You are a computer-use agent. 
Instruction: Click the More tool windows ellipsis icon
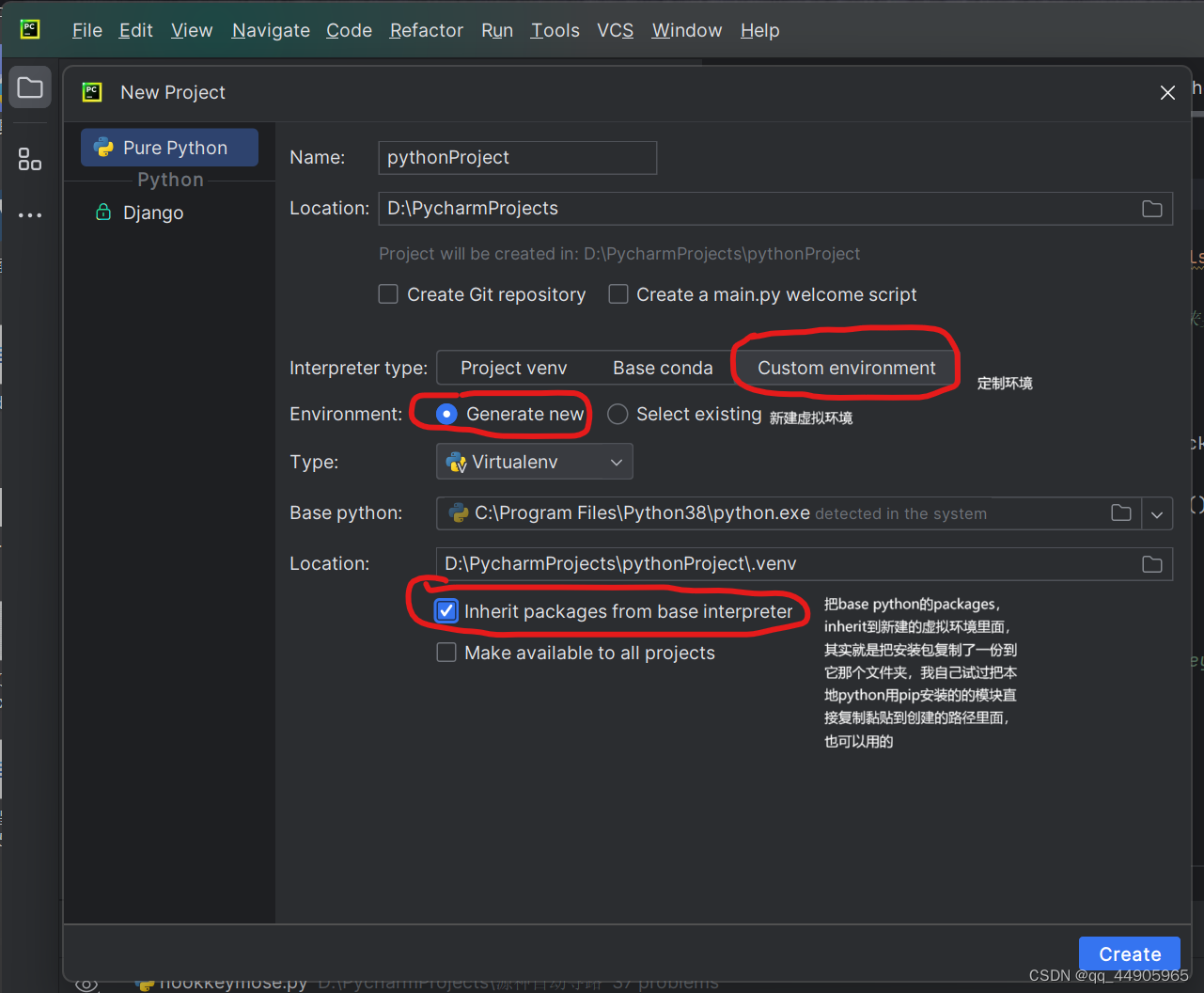[29, 215]
